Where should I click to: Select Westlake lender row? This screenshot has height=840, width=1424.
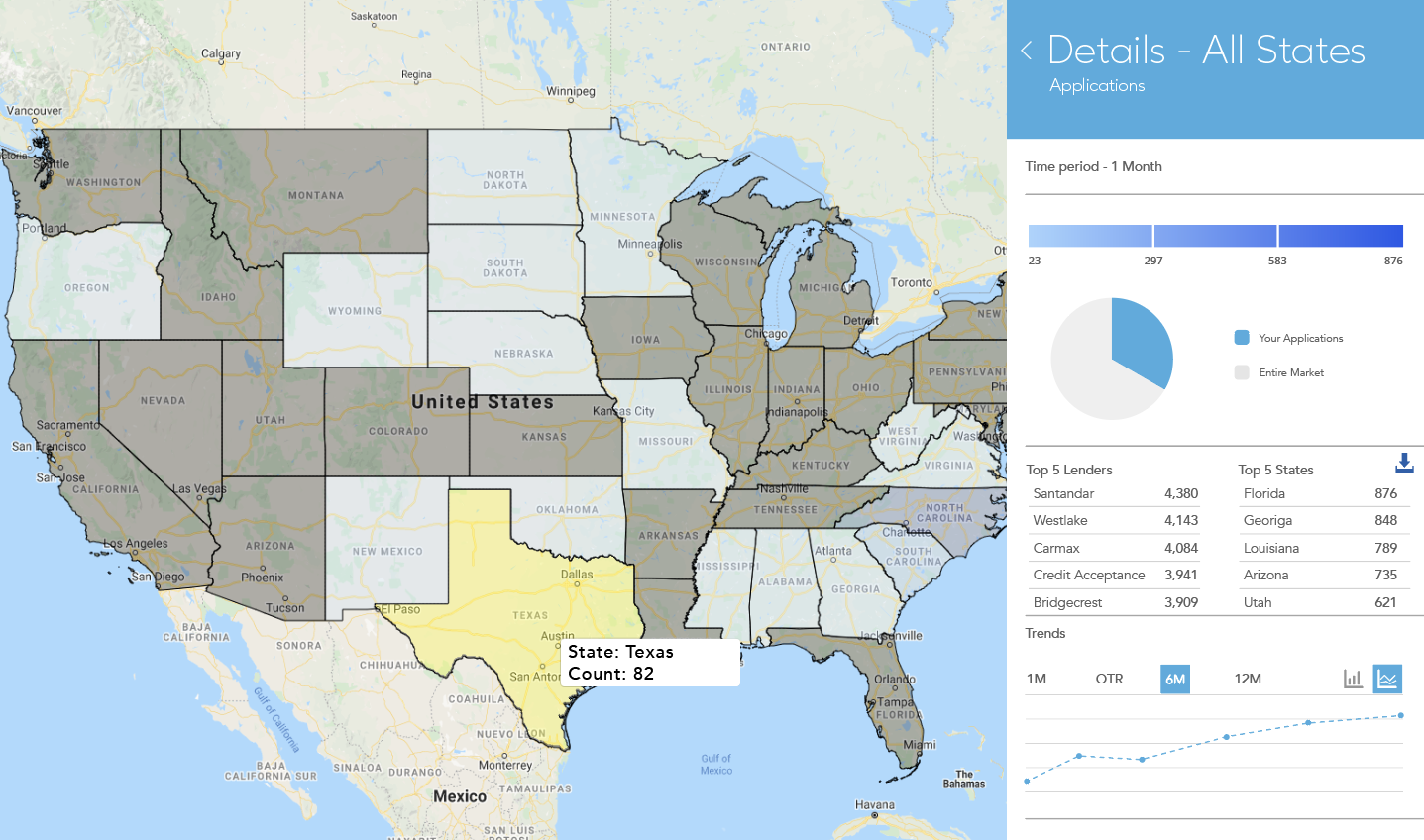[1116, 520]
